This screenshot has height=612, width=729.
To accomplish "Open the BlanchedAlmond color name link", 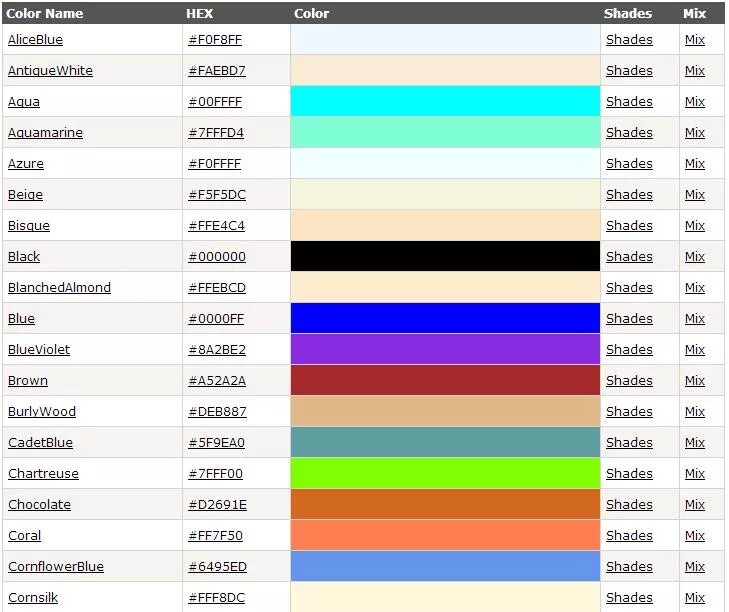I will tap(60, 287).
